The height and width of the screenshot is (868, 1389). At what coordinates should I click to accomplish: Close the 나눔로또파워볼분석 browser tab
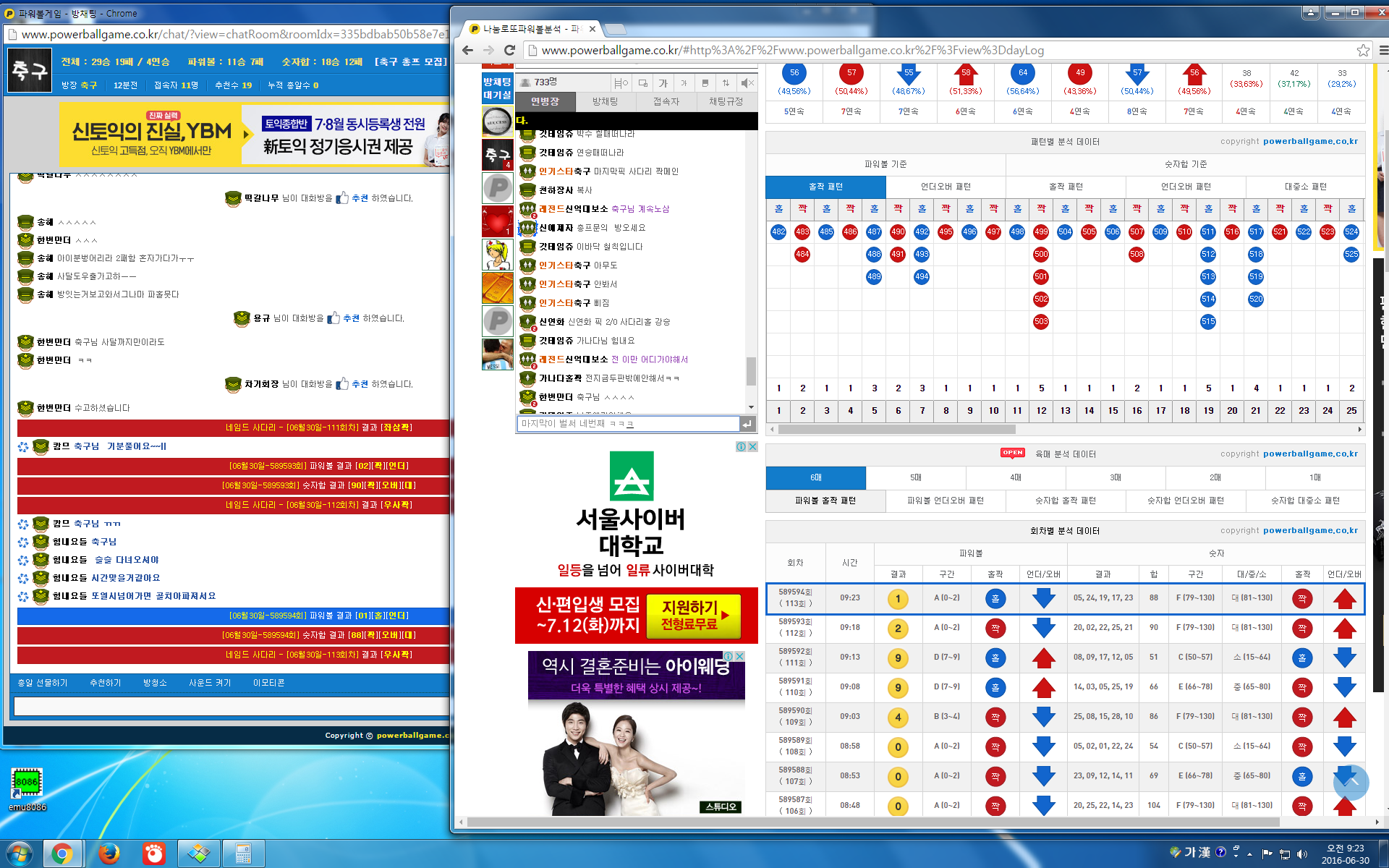click(x=592, y=29)
